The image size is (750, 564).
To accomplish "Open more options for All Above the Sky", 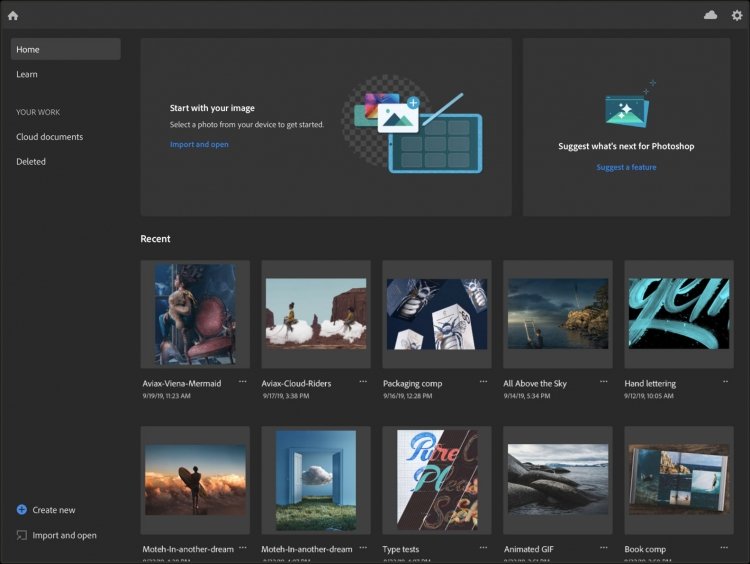I will click(604, 381).
